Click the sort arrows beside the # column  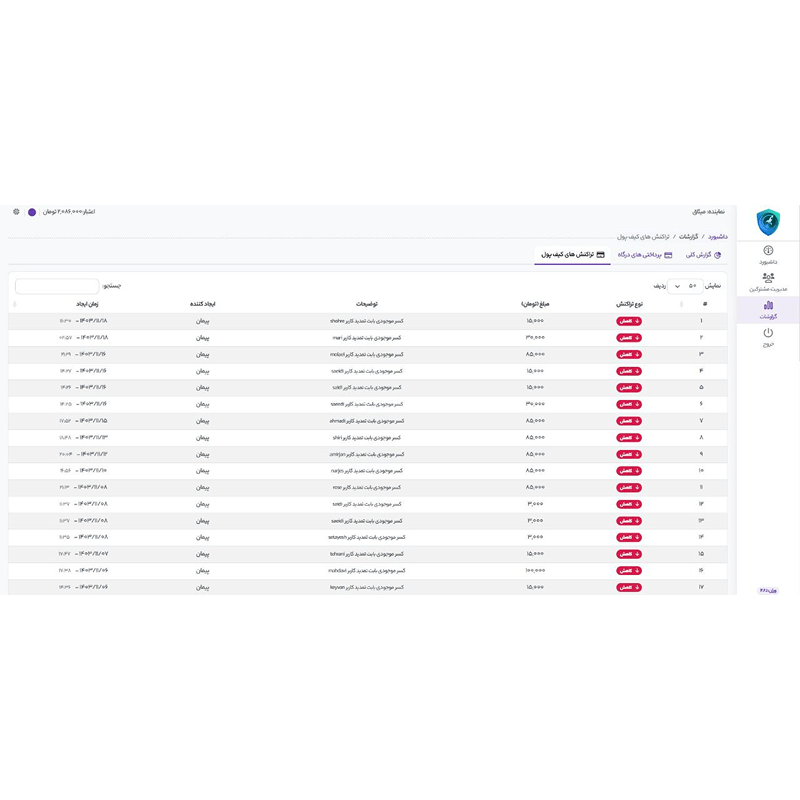tap(682, 304)
